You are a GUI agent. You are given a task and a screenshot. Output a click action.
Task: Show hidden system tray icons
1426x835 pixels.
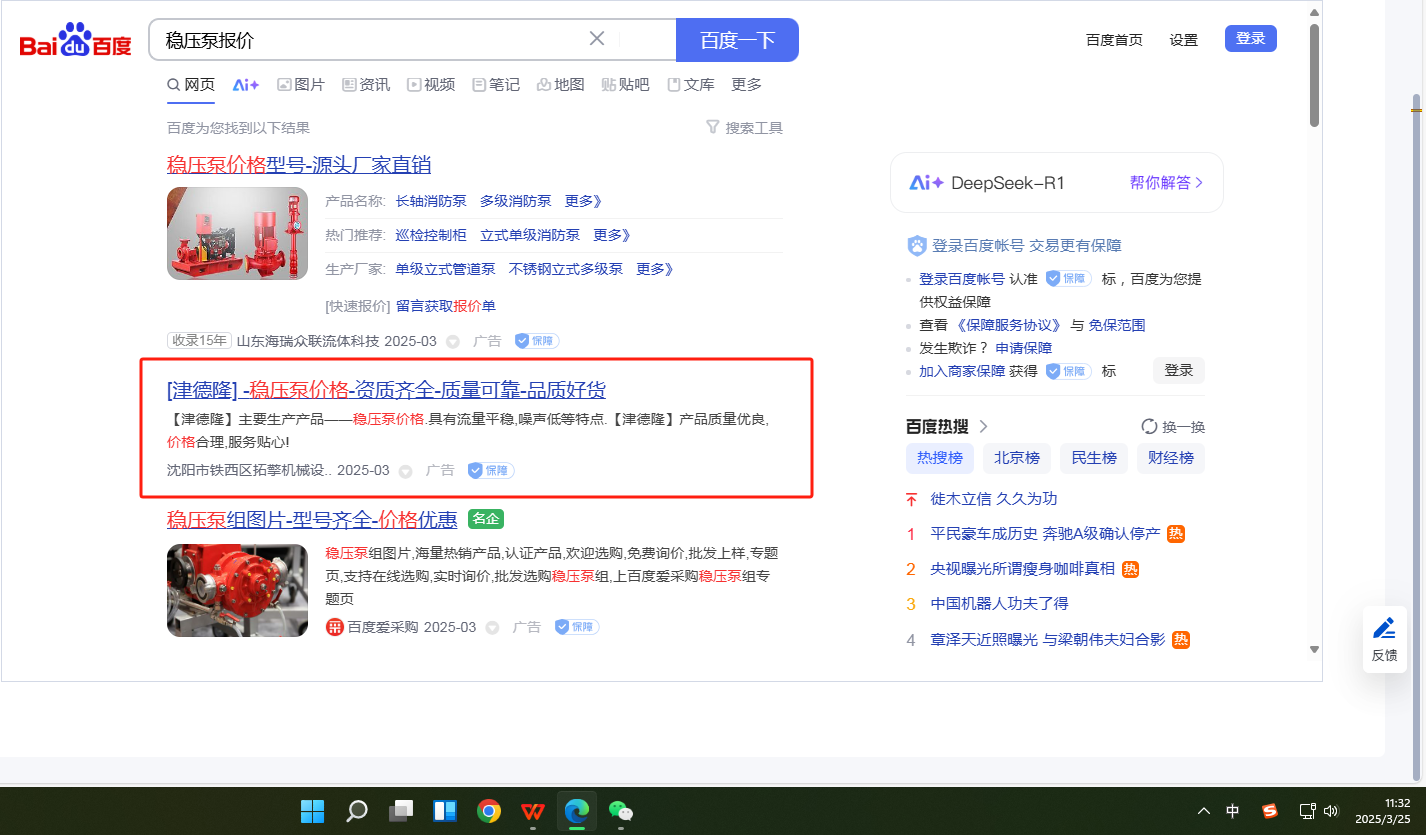click(x=1204, y=811)
